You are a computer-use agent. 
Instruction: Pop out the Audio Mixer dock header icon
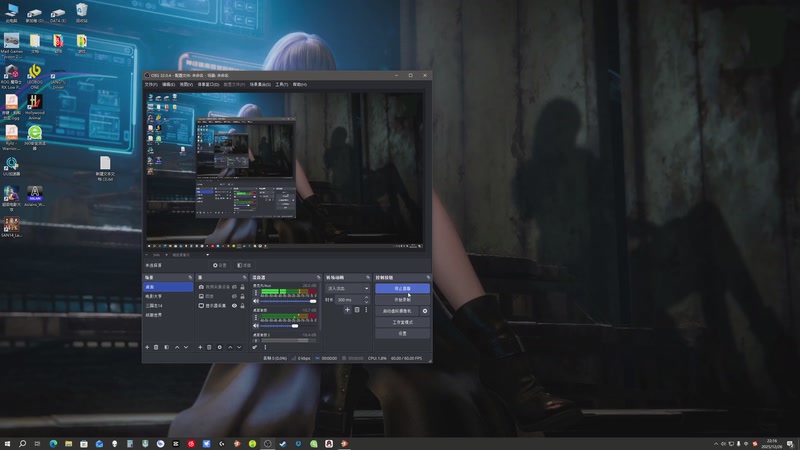(x=319, y=278)
